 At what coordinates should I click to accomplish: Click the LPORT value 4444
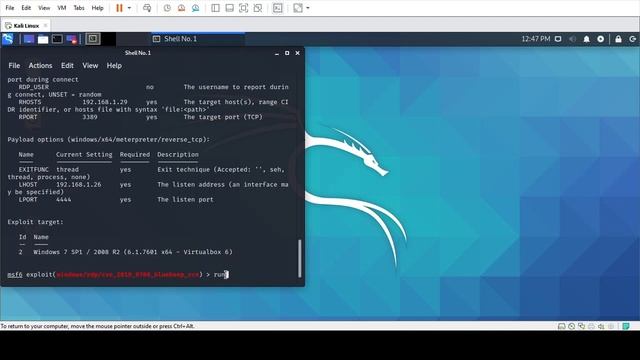coord(63,200)
